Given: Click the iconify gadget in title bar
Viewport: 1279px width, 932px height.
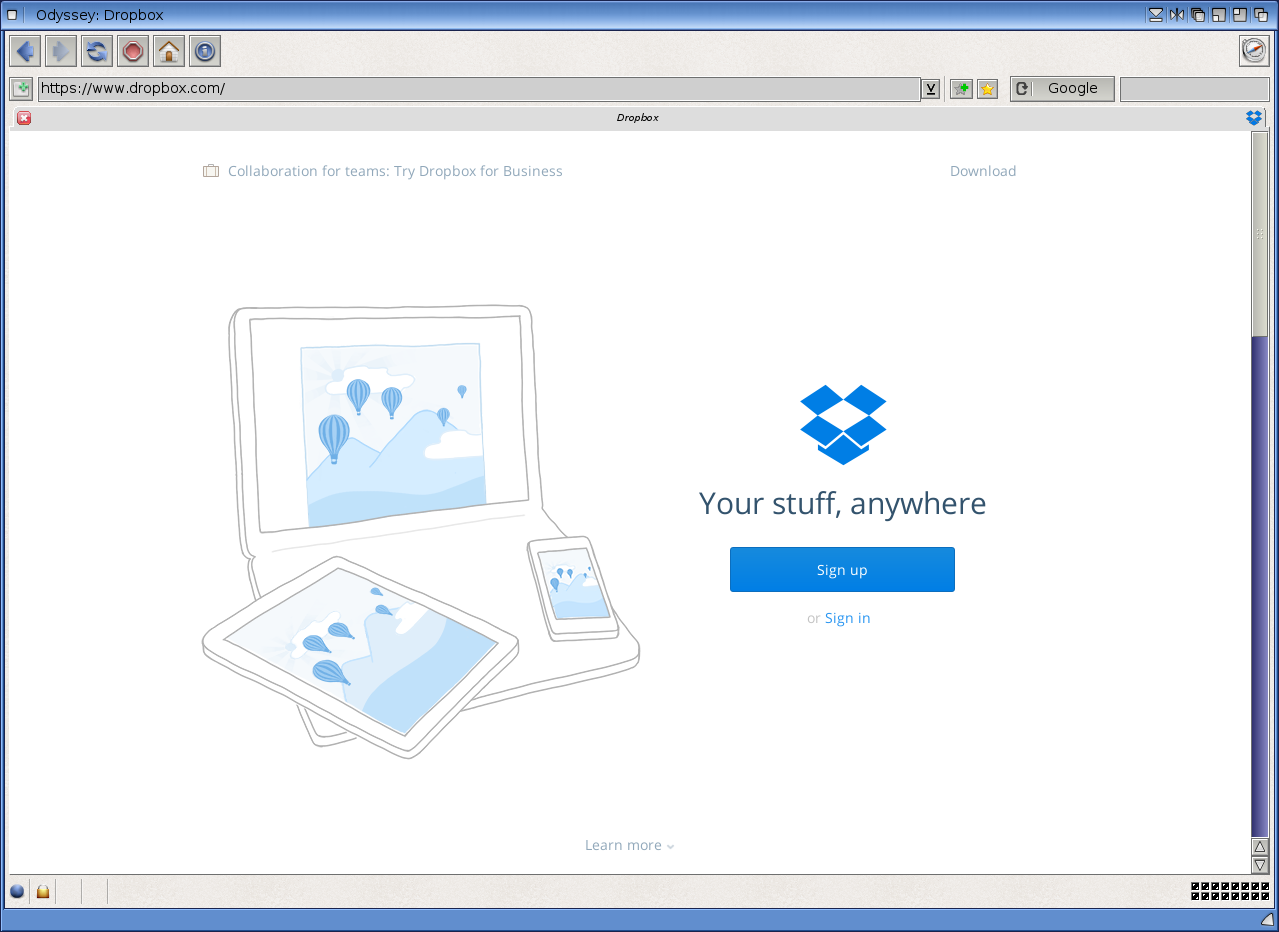Looking at the screenshot, I should 1156,14.
